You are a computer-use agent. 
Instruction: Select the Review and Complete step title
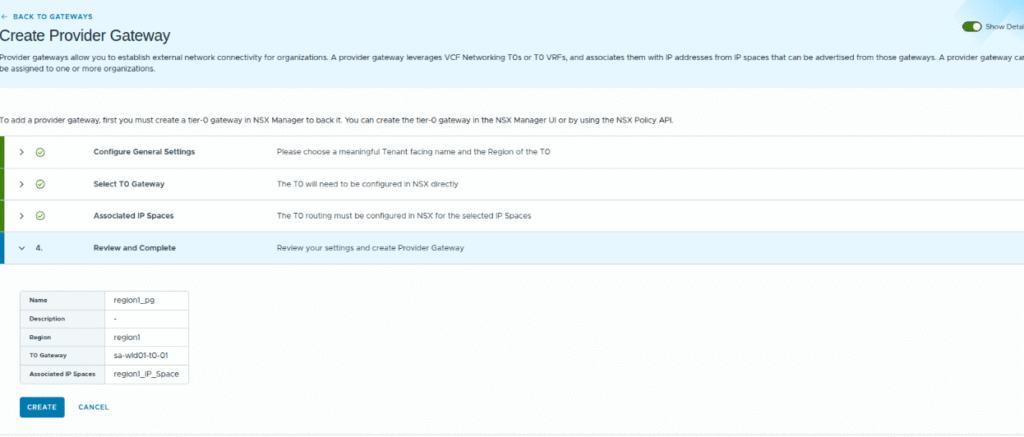click(x=135, y=248)
